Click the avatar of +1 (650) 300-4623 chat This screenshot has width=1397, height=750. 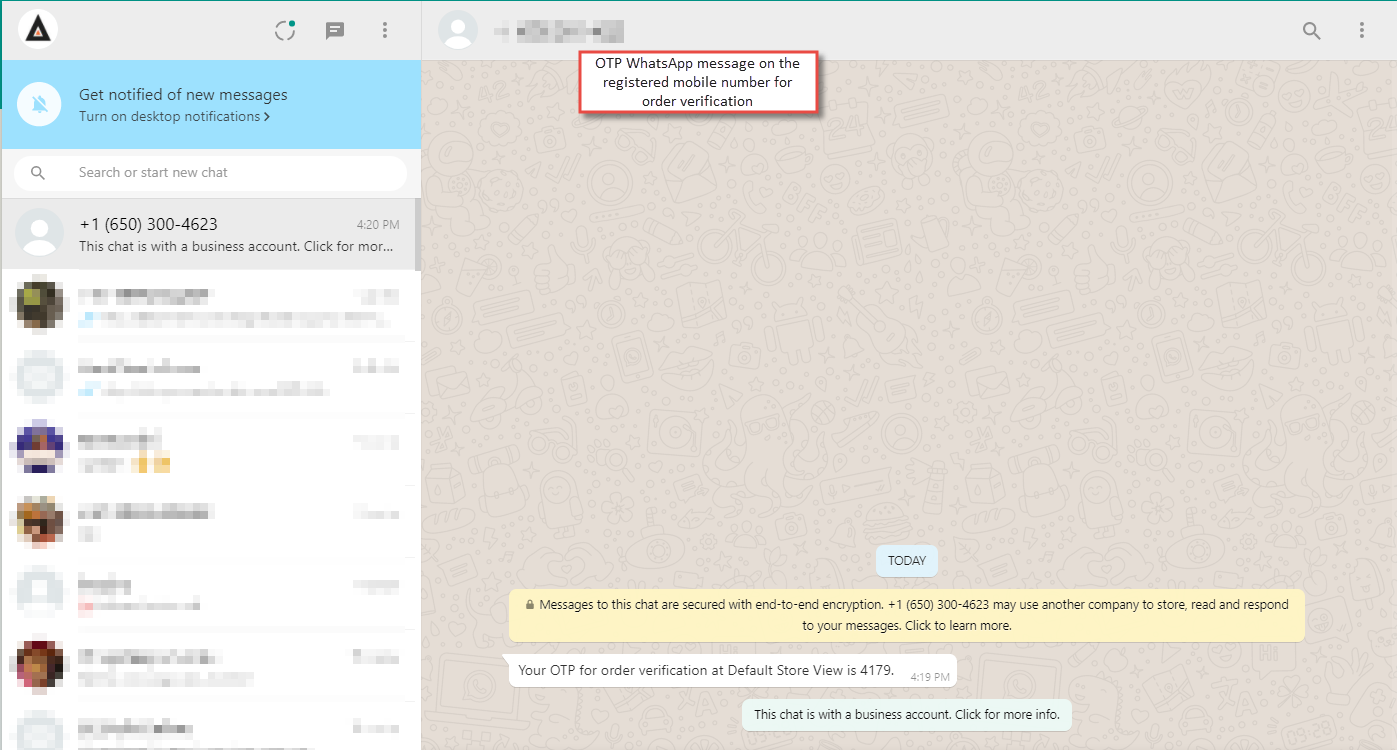[x=40, y=234]
